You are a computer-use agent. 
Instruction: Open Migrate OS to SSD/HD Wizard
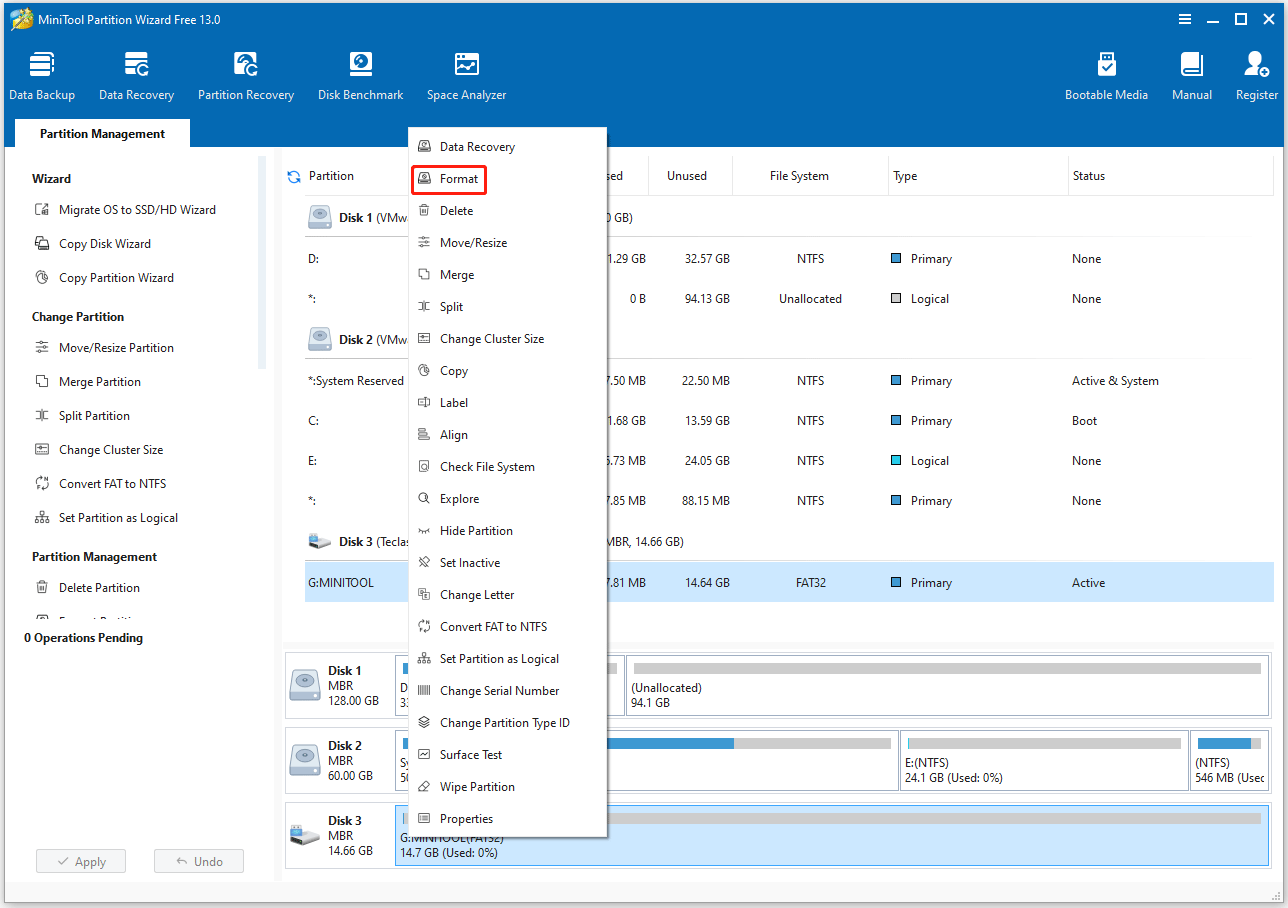click(x=136, y=210)
